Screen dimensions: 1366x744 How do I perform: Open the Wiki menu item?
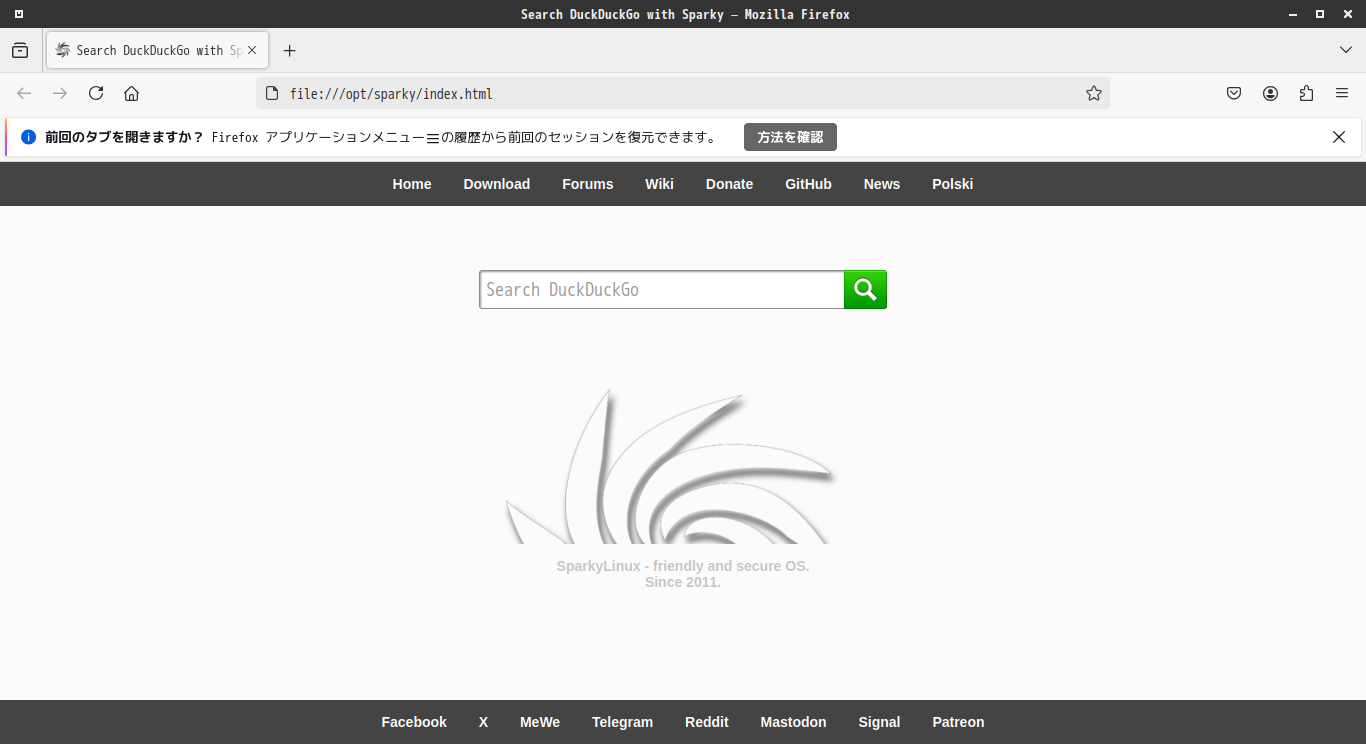pos(659,184)
